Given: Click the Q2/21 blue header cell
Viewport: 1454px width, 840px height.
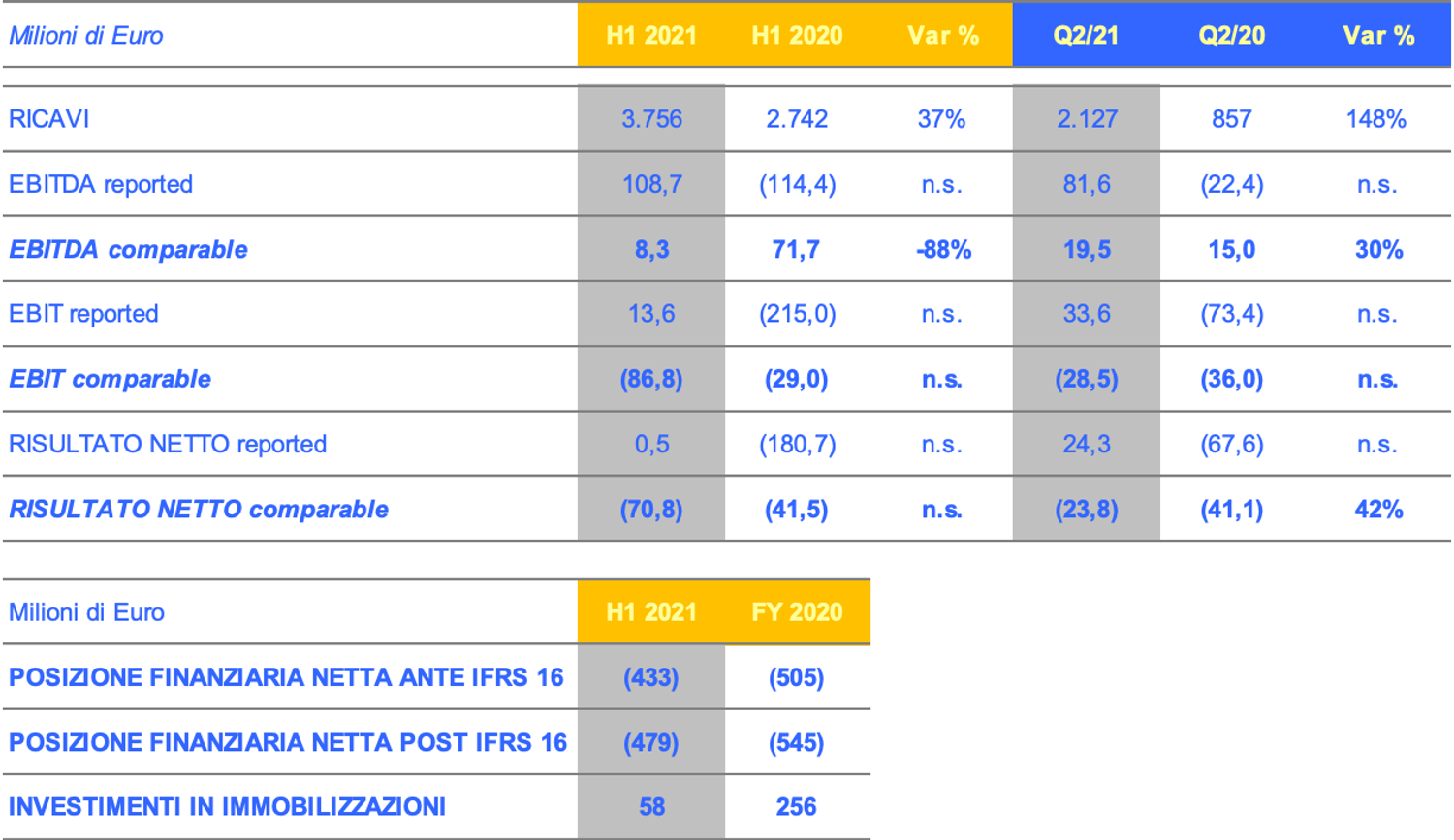Looking at the screenshot, I should coord(1086,36).
